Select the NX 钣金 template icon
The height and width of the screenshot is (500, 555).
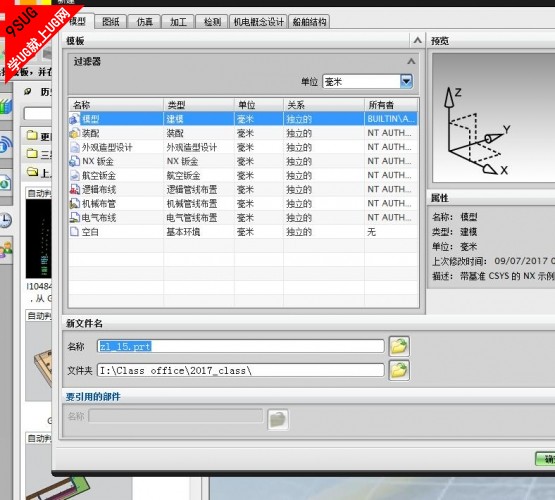pos(75,161)
